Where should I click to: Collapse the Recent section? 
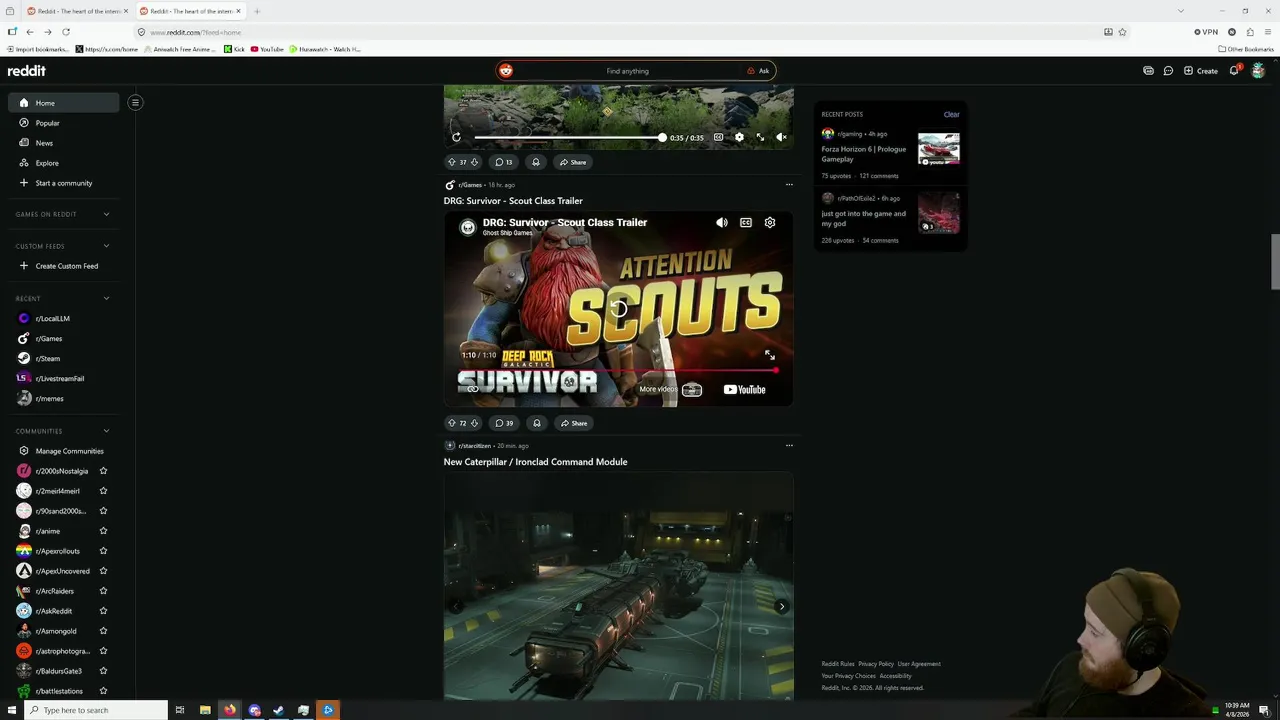(106, 298)
